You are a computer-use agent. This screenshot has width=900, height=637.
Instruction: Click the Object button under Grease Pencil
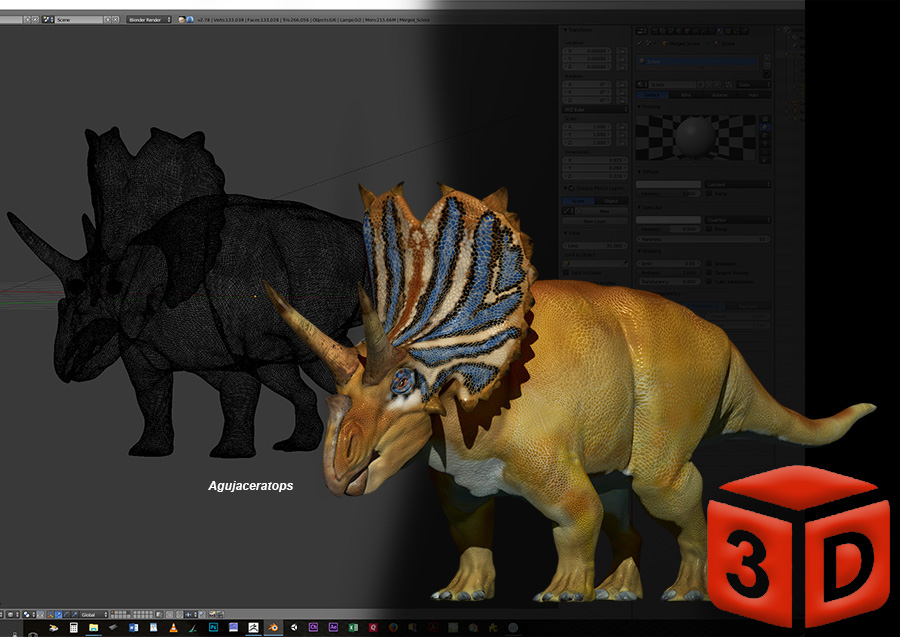[x=612, y=201]
